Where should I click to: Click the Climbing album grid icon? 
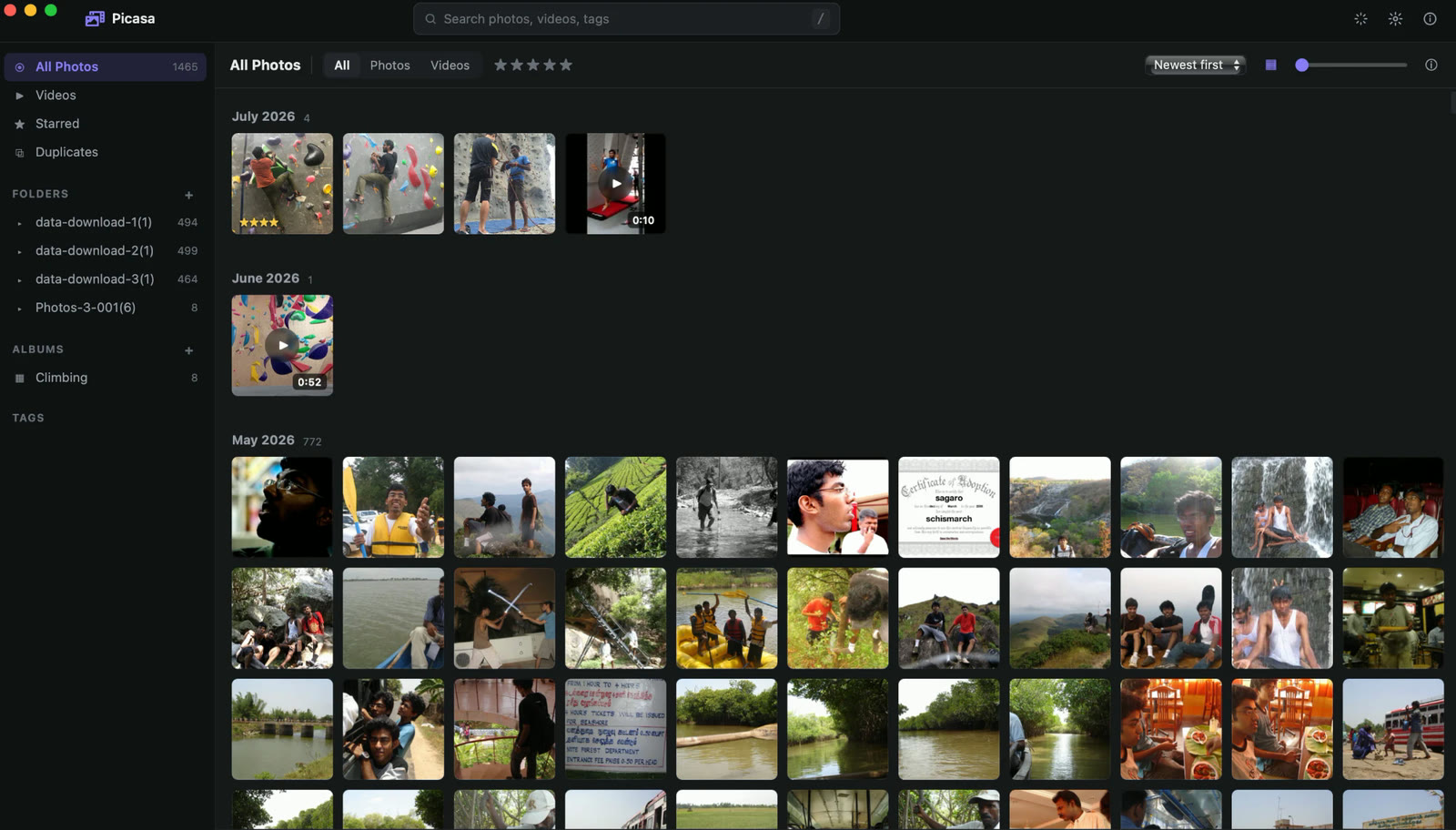tap(19, 379)
